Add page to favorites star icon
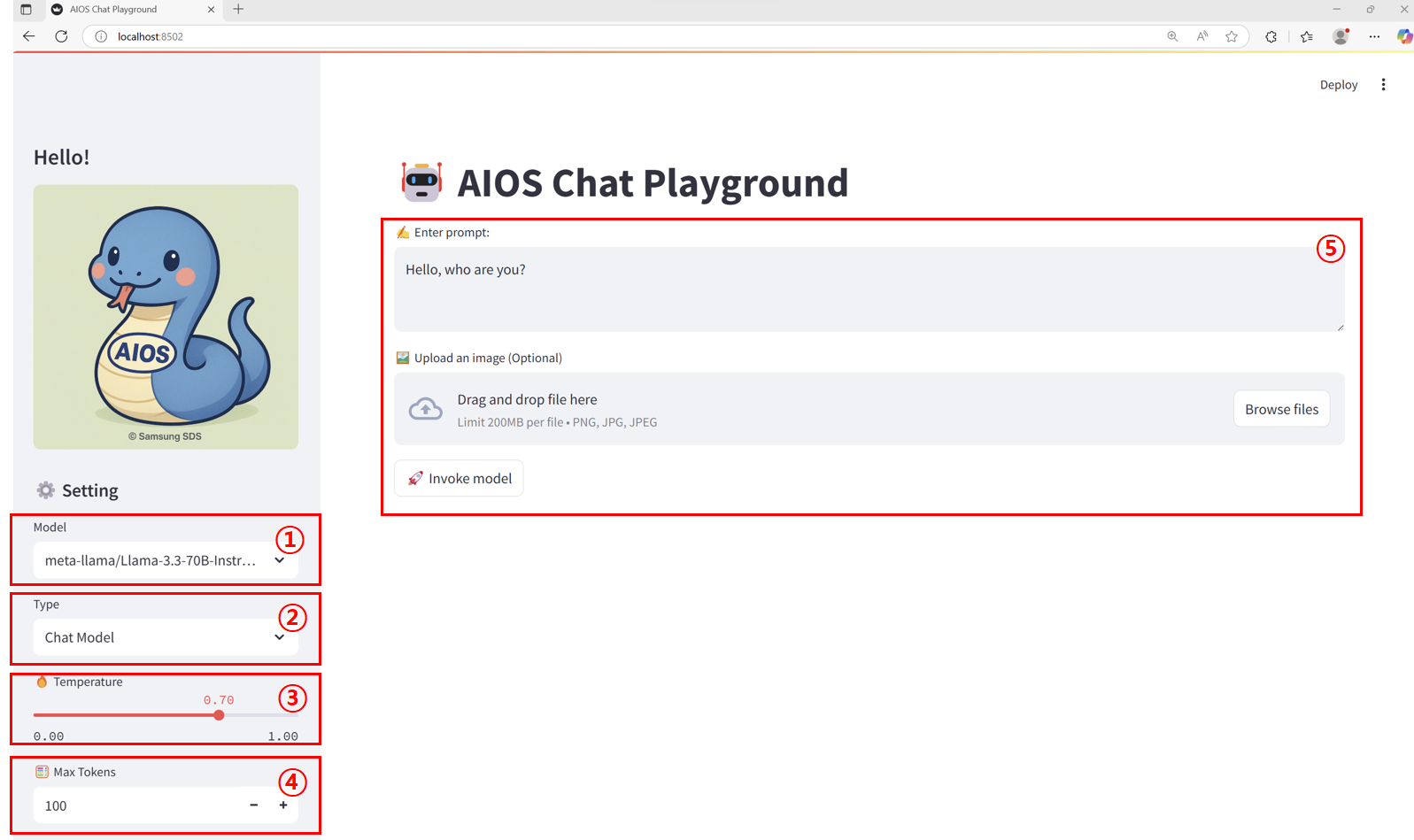The width and height of the screenshot is (1414, 840). tap(1232, 36)
